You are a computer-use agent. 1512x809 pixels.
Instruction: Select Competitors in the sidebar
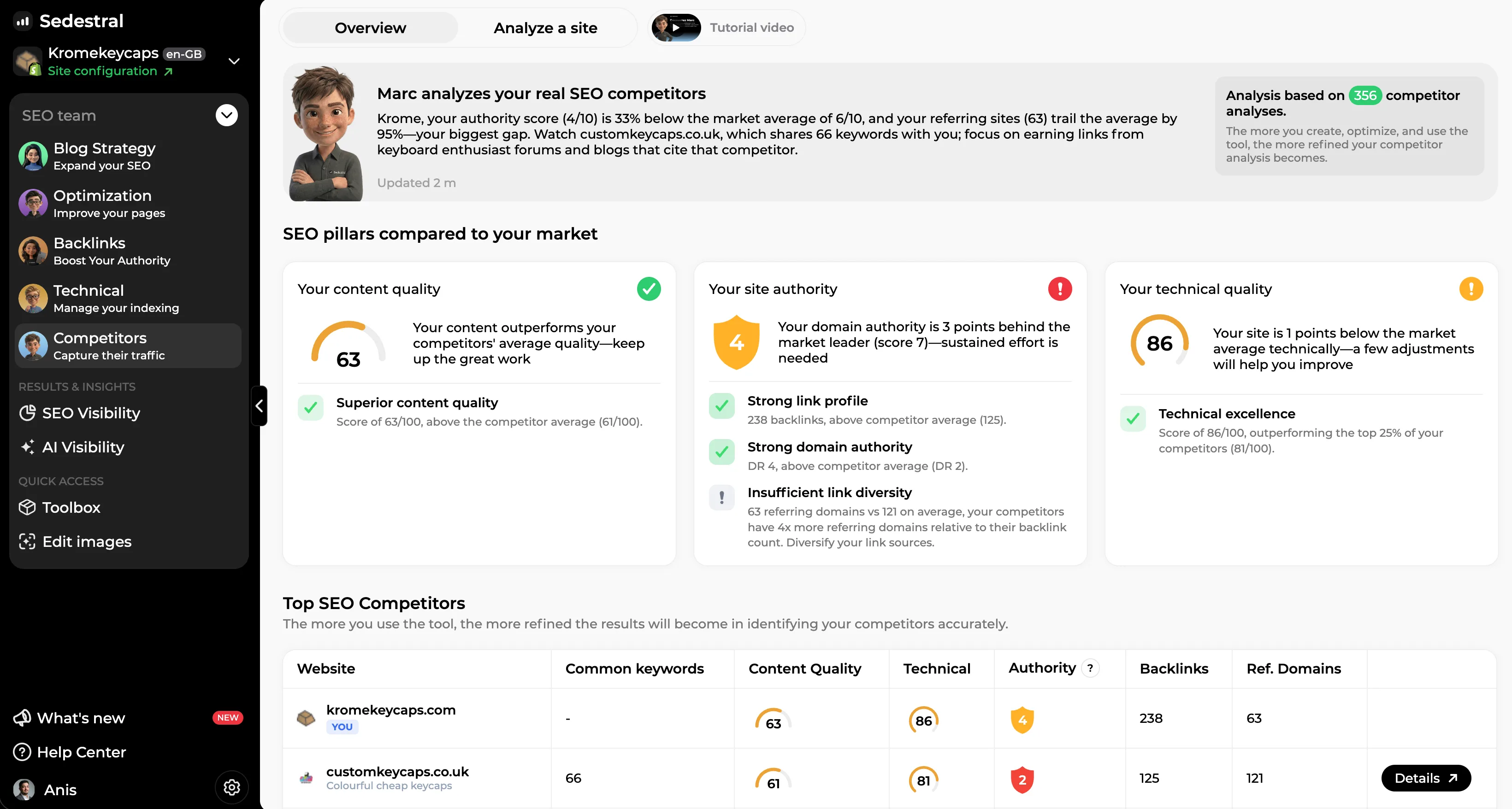128,346
